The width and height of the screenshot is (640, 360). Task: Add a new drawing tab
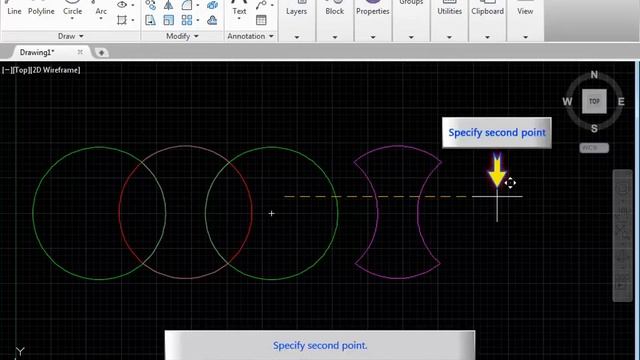(101, 52)
